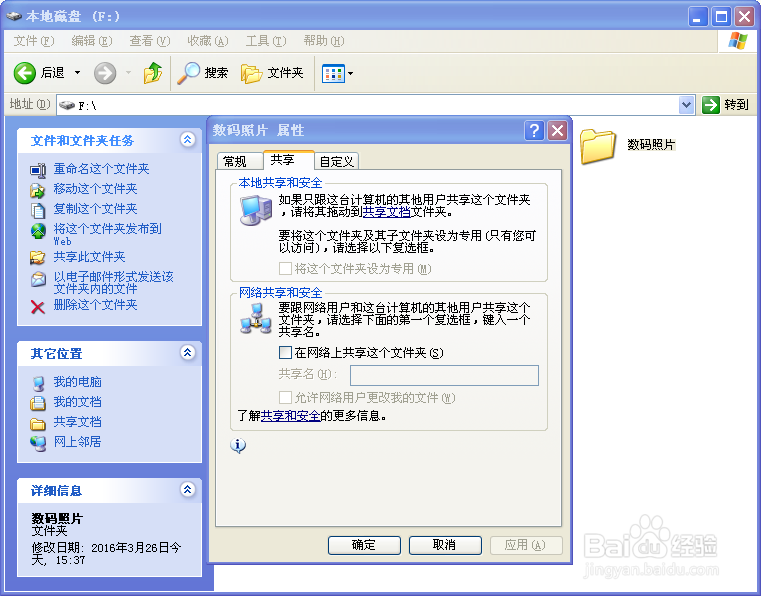
Task: Click the grey Forward arrow icon
Action: pyautogui.click(x=105, y=73)
